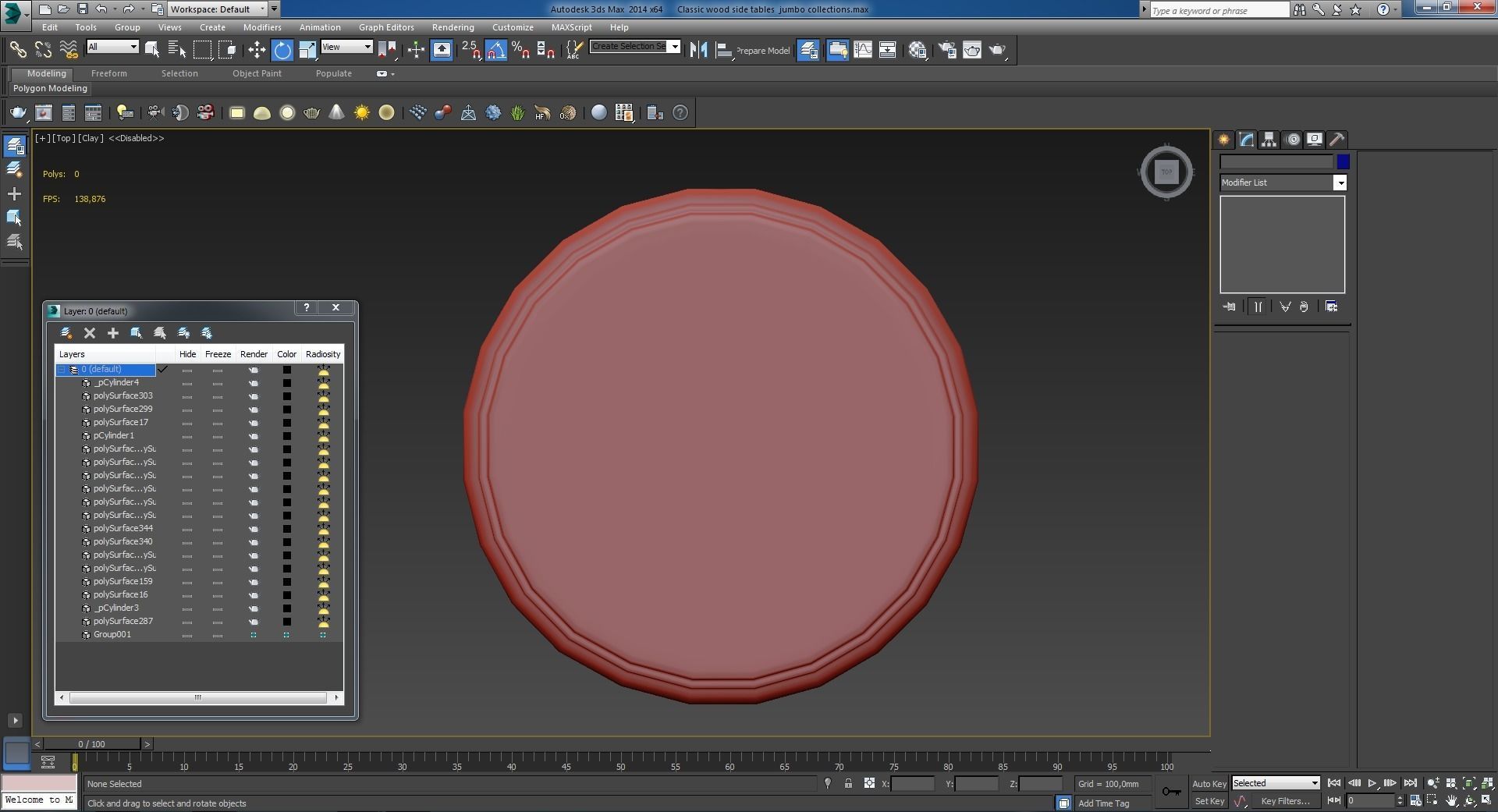The width and height of the screenshot is (1498, 812).
Task: Switch to the Motion command panel
Action: tap(1292, 140)
